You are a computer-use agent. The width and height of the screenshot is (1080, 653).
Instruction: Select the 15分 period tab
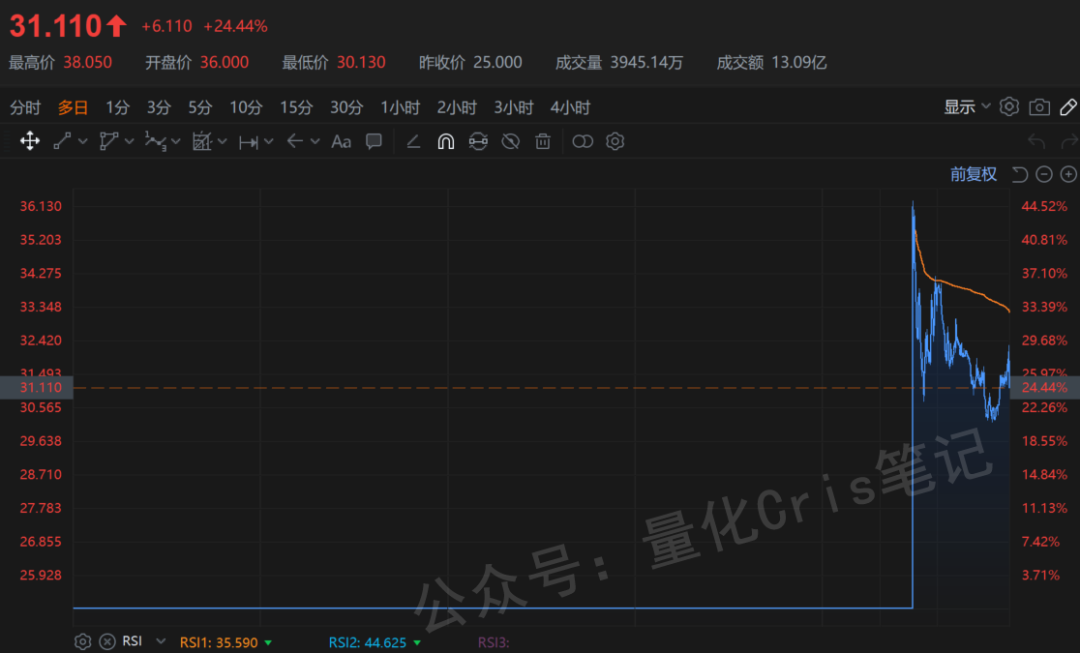[296, 107]
